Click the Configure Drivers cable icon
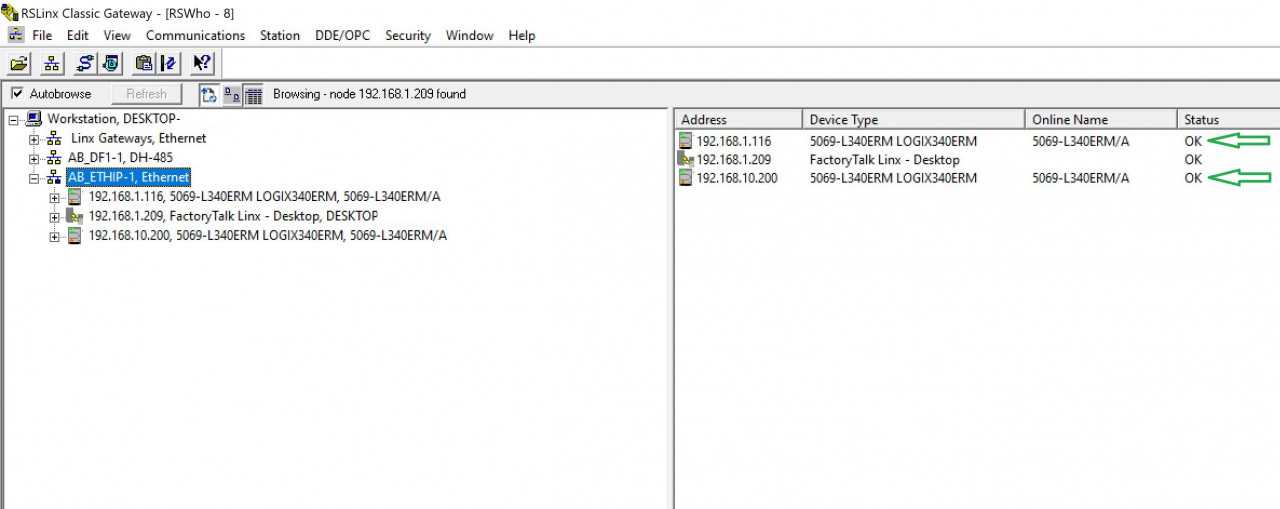Screen dimensions: 1280x509 click(85, 63)
